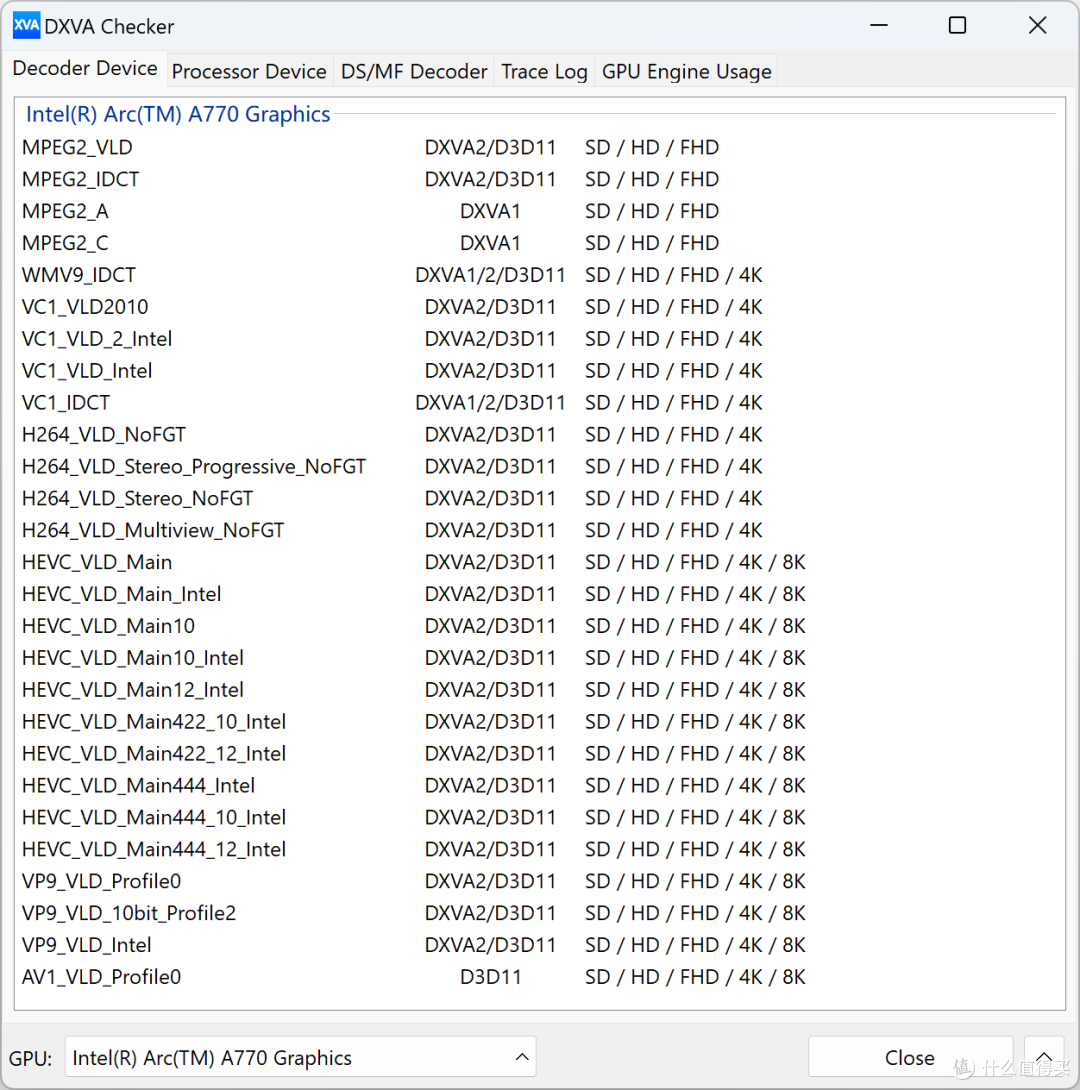Click the DXVA1/2/D3D11 value in the WMV9_IDCT row
Screen dimensions: 1080x1090
point(491,275)
